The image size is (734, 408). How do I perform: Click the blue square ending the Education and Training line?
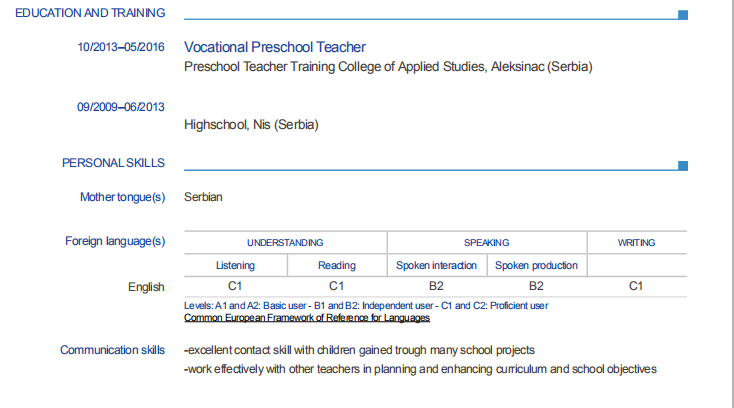click(x=683, y=15)
